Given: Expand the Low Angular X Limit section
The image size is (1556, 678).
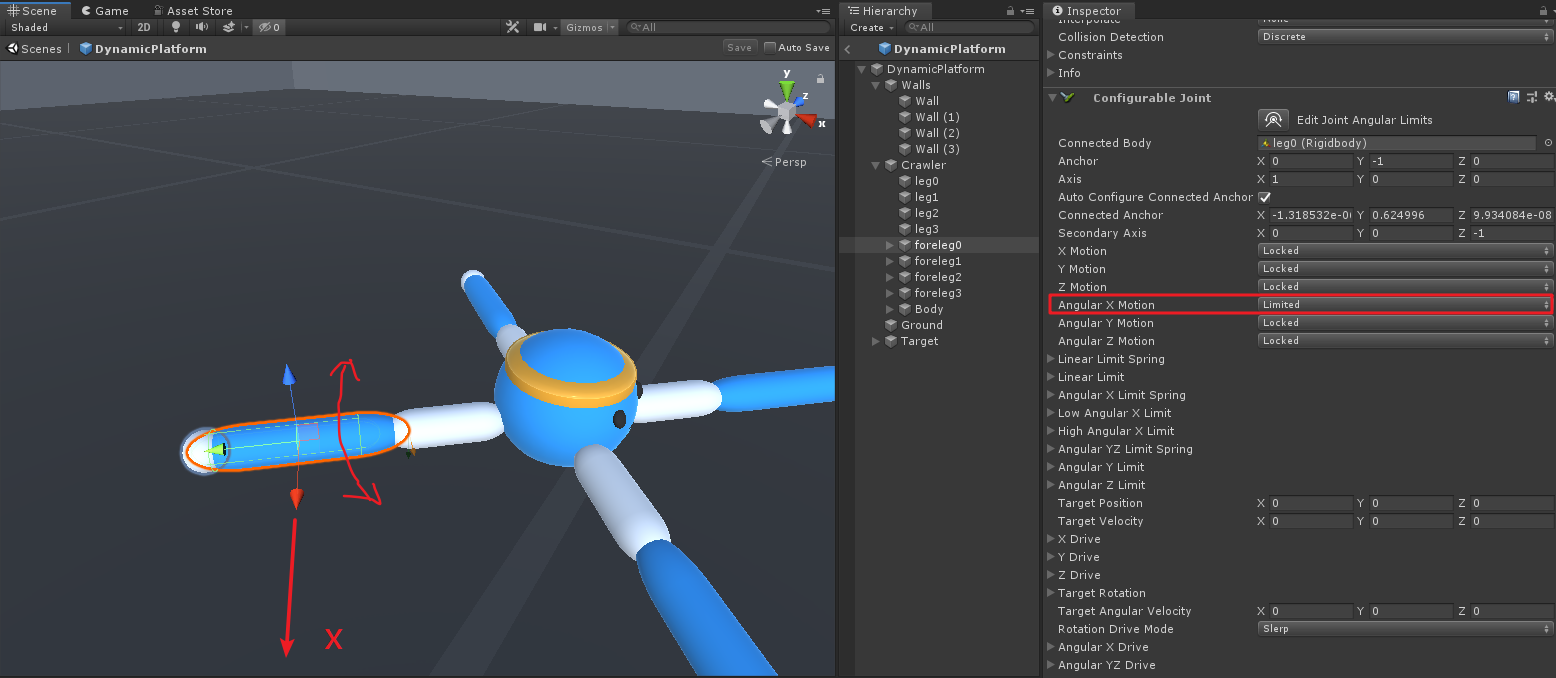Looking at the screenshot, I should tap(1051, 413).
